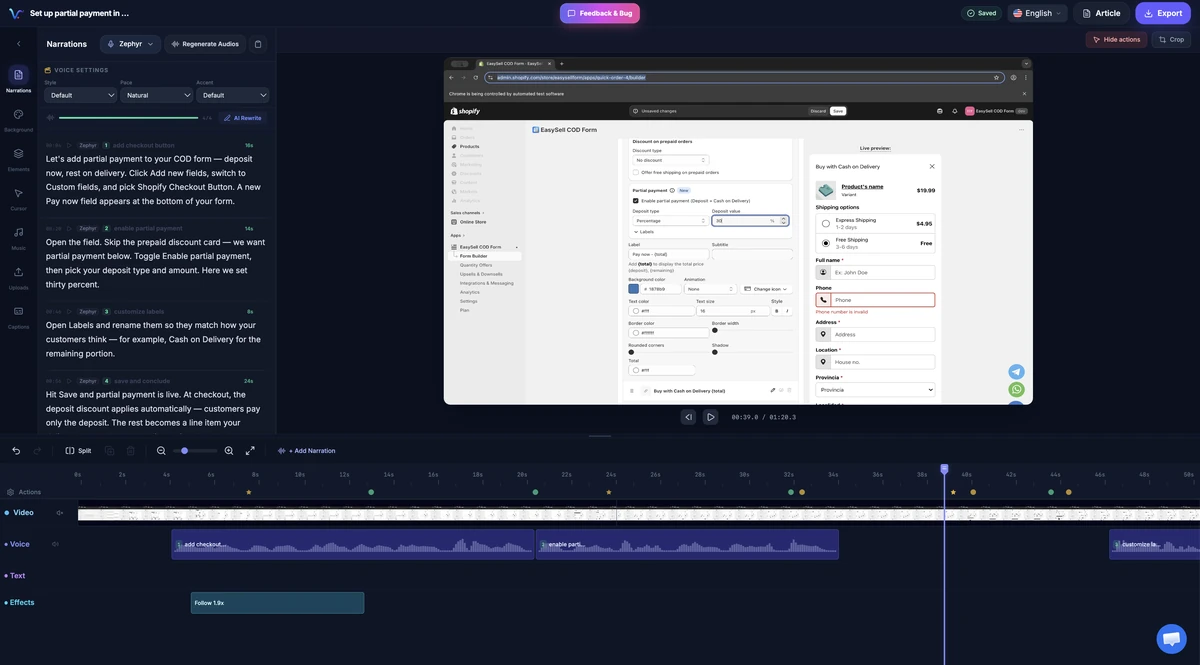Play the video preview
This screenshot has width=1200, height=665.
coord(711,417)
